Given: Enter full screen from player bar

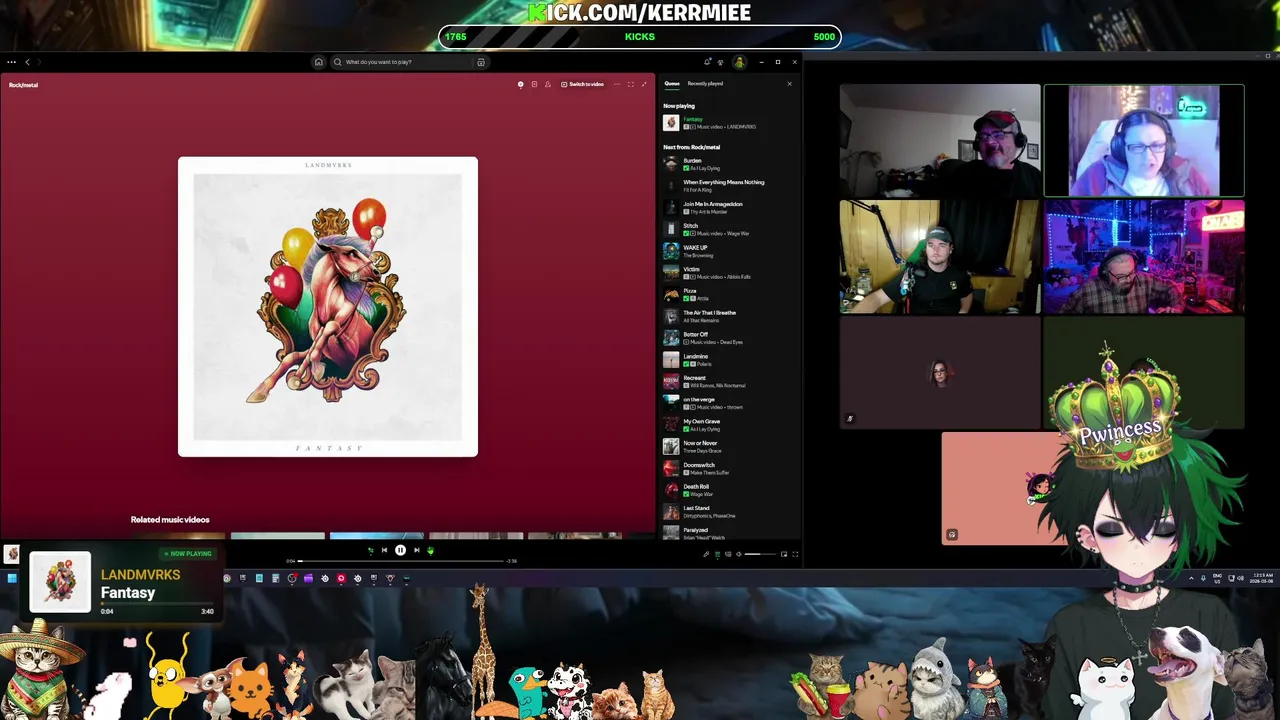Looking at the screenshot, I should [795, 554].
